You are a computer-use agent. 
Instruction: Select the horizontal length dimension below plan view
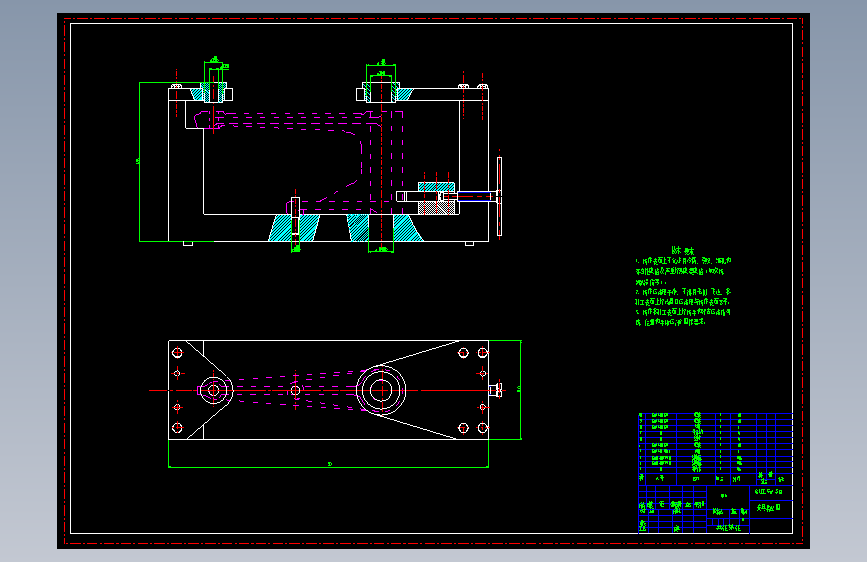point(328,464)
